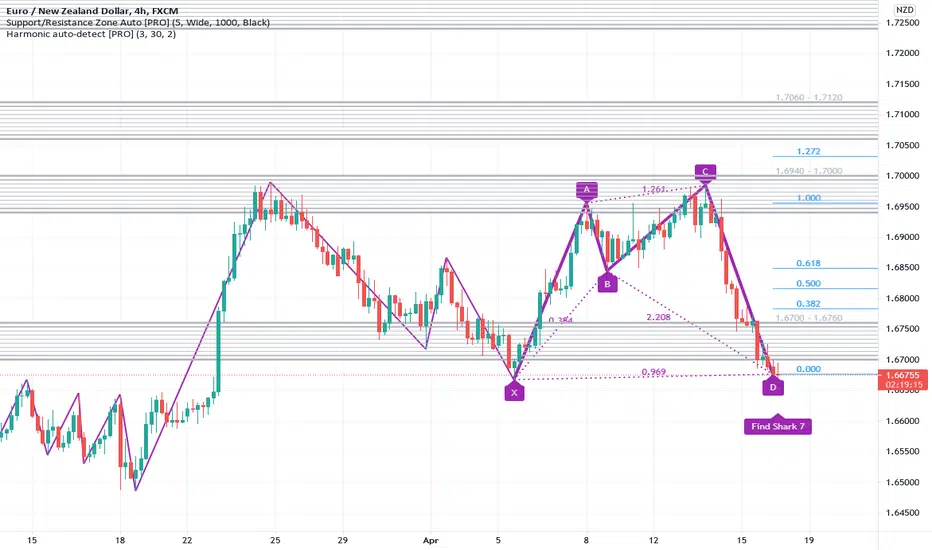Viewport: 932px width, 550px height.
Task: Click the Find Shark 7 label
Action: (777, 426)
